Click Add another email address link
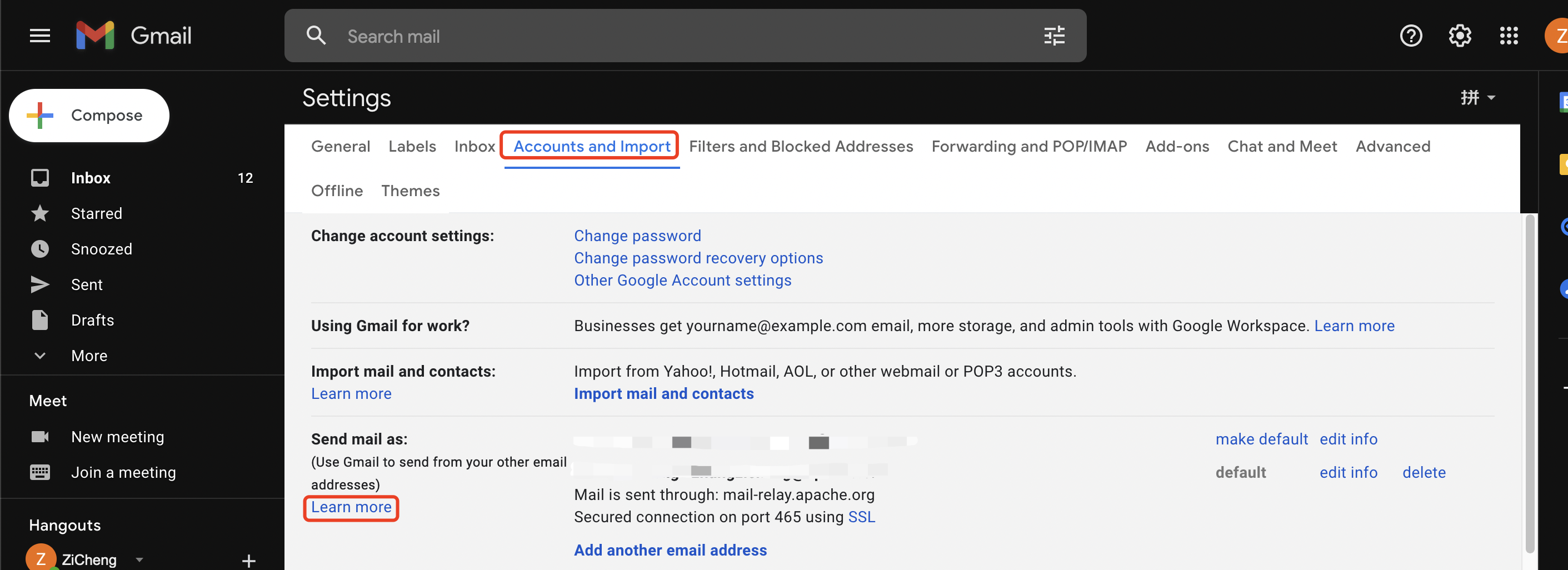 (x=670, y=550)
